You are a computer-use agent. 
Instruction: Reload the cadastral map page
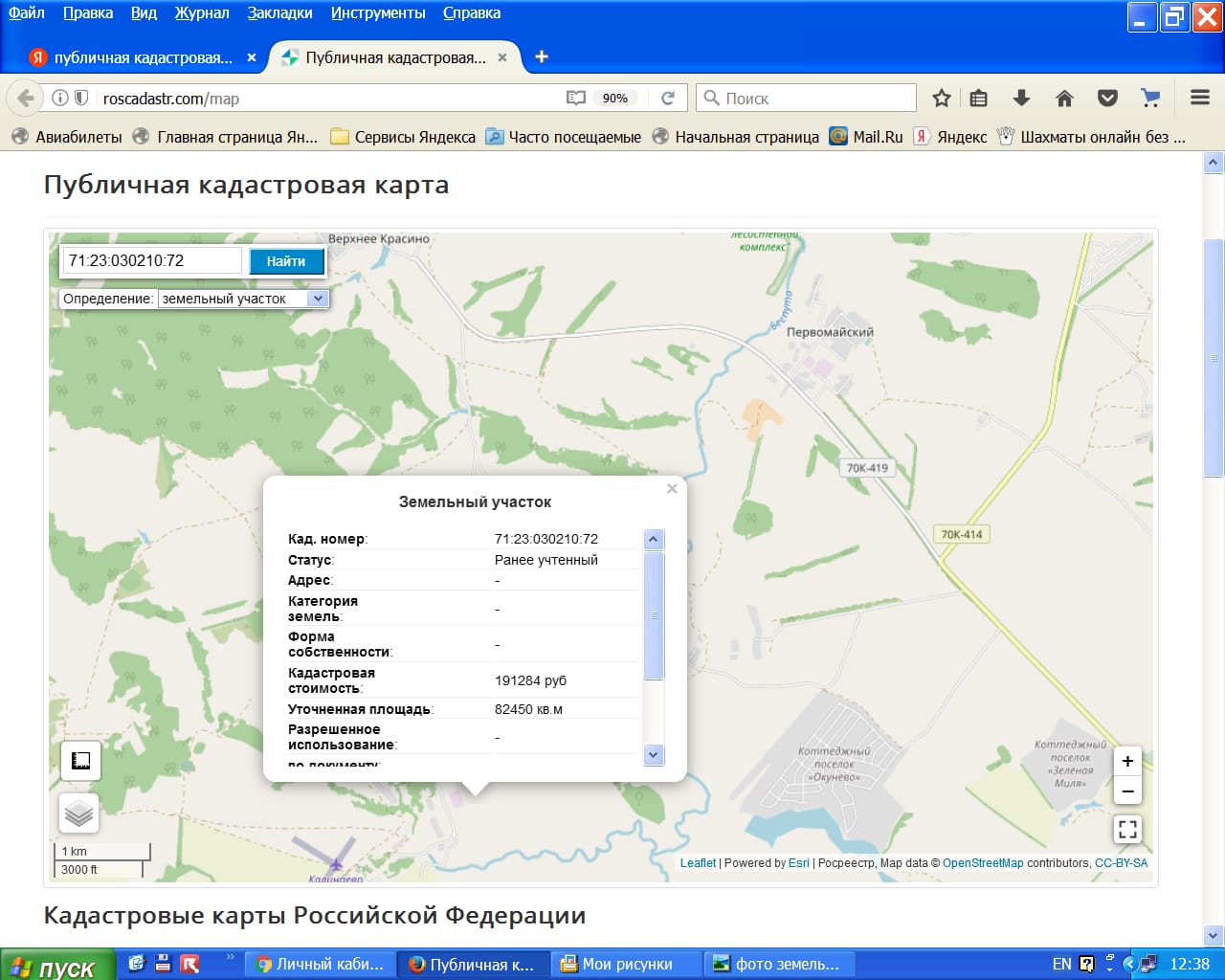tap(668, 98)
